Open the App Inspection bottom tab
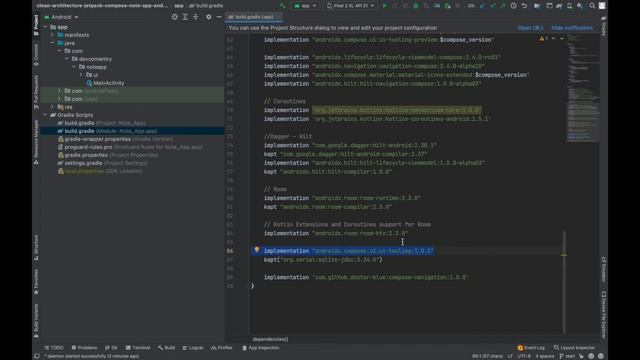640x360 pixels. coord(260,348)
